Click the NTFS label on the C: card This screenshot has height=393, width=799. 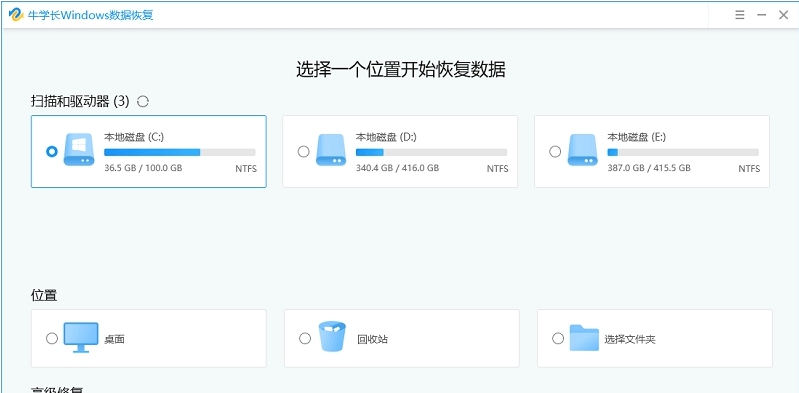[x=246, y=169]
